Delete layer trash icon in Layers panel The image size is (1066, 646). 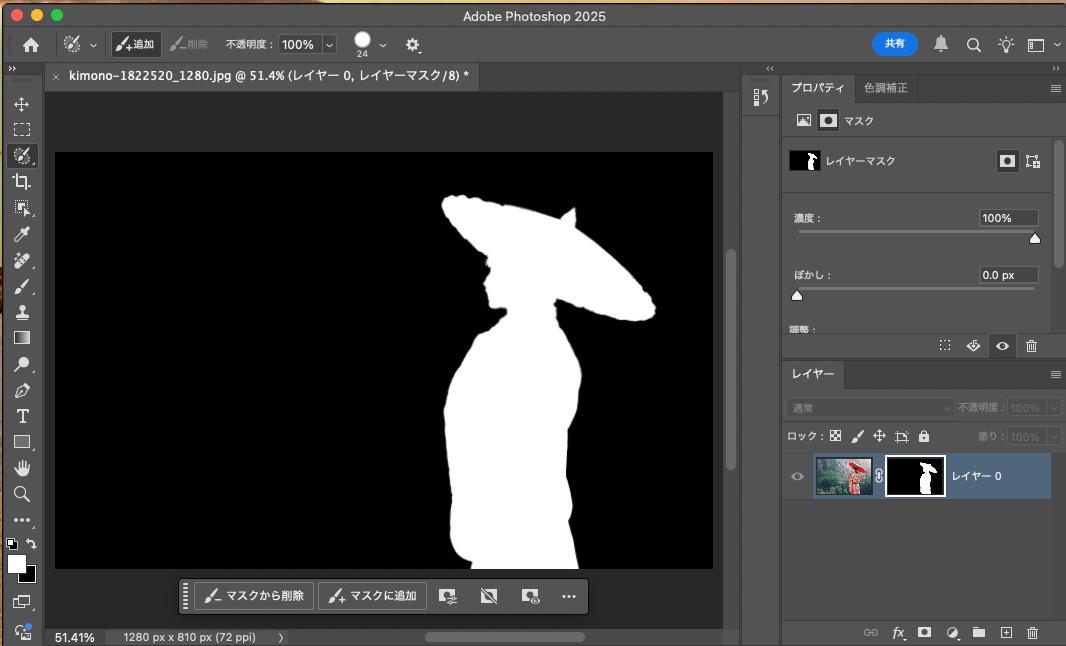[1032, 632]
